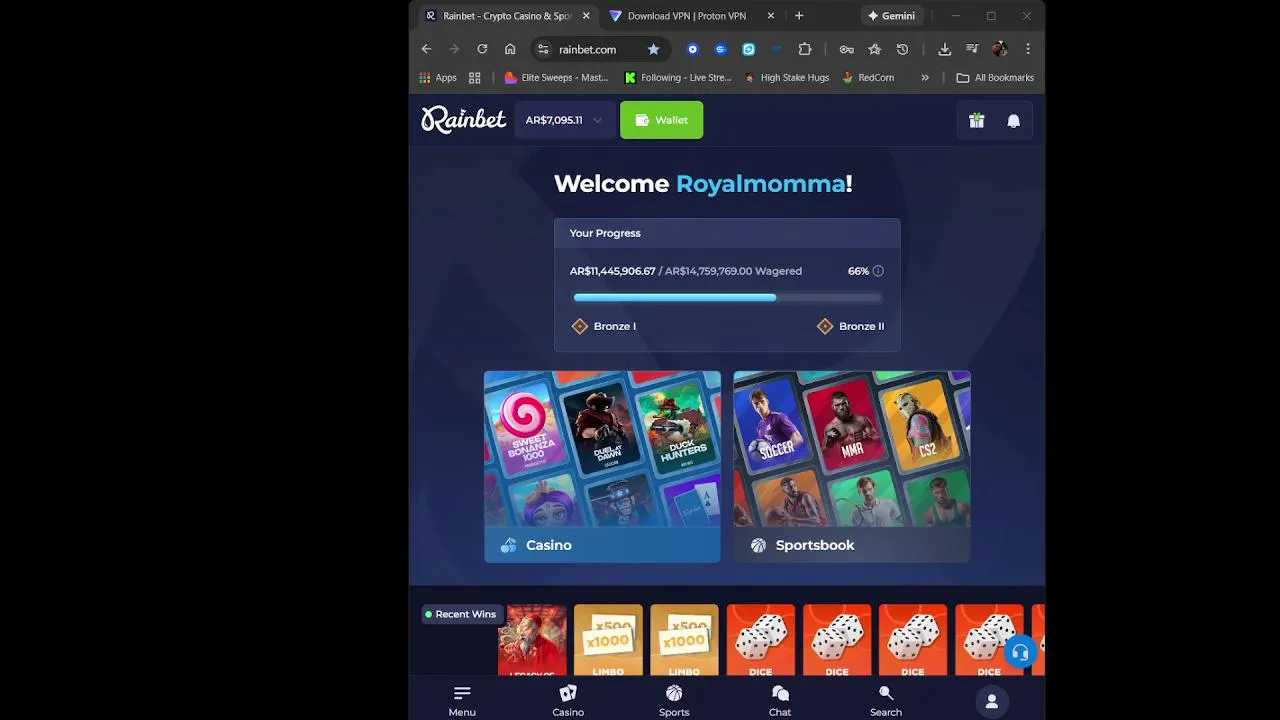Open the Gemini button
Screen dimensions: 1280x720
(891, 16)
